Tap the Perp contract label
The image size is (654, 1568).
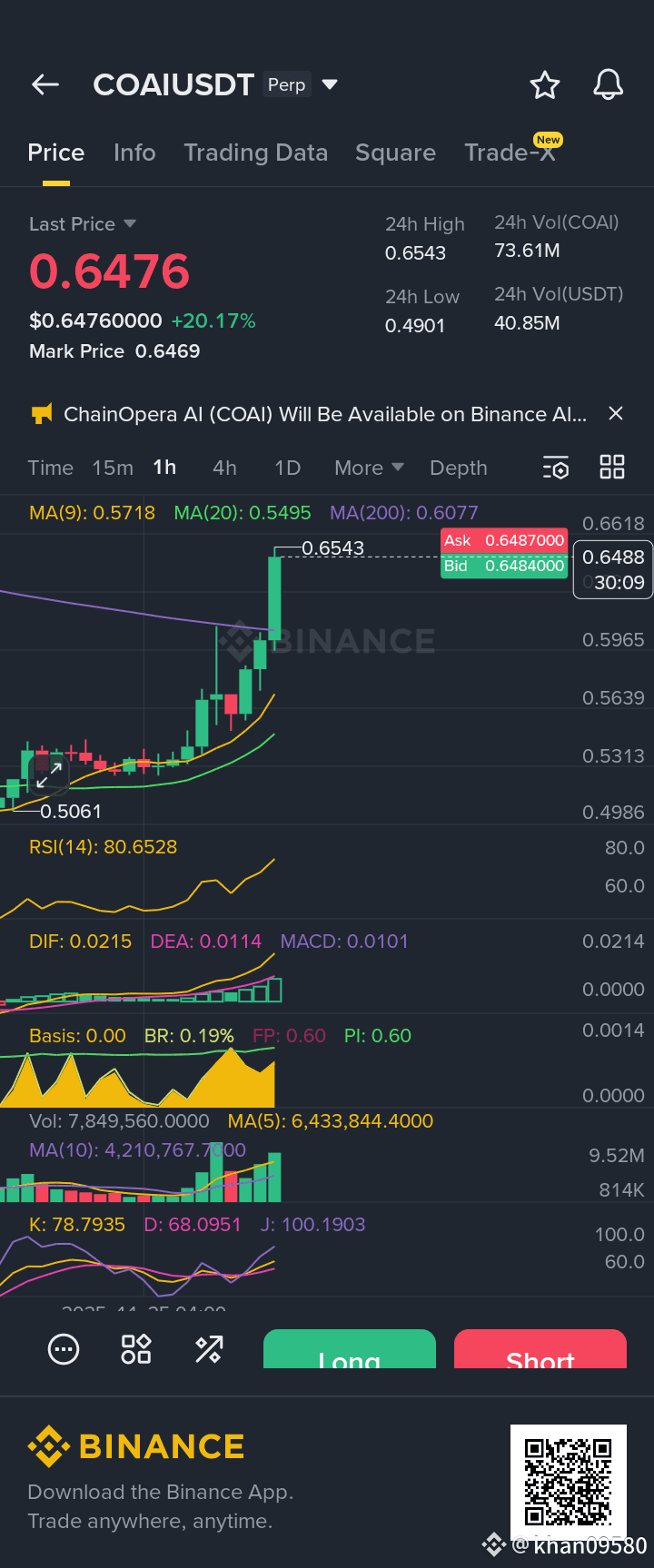[287, 84]
